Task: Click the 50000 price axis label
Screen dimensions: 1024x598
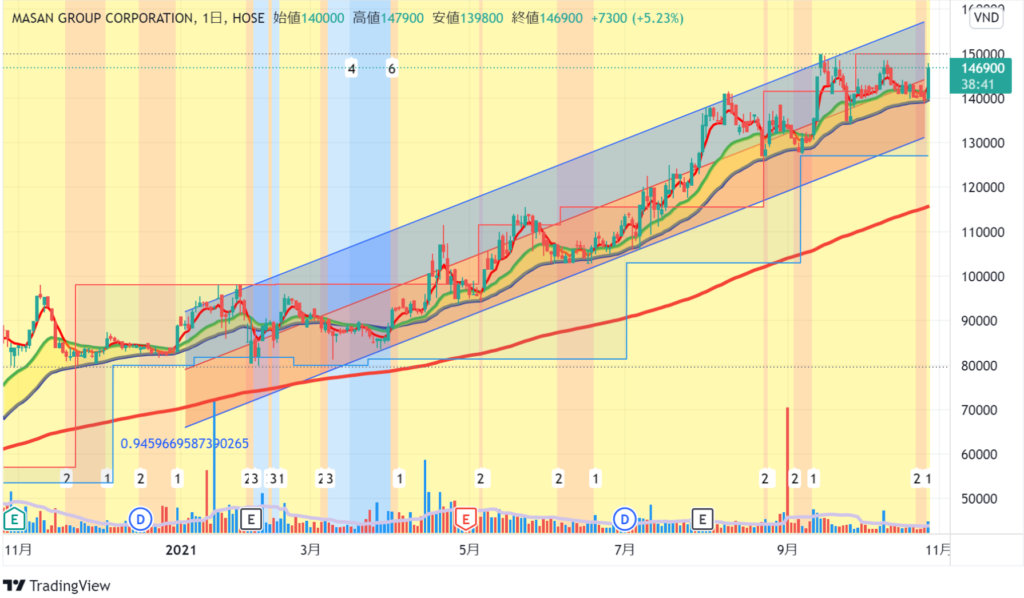Action: coord(979,499)
